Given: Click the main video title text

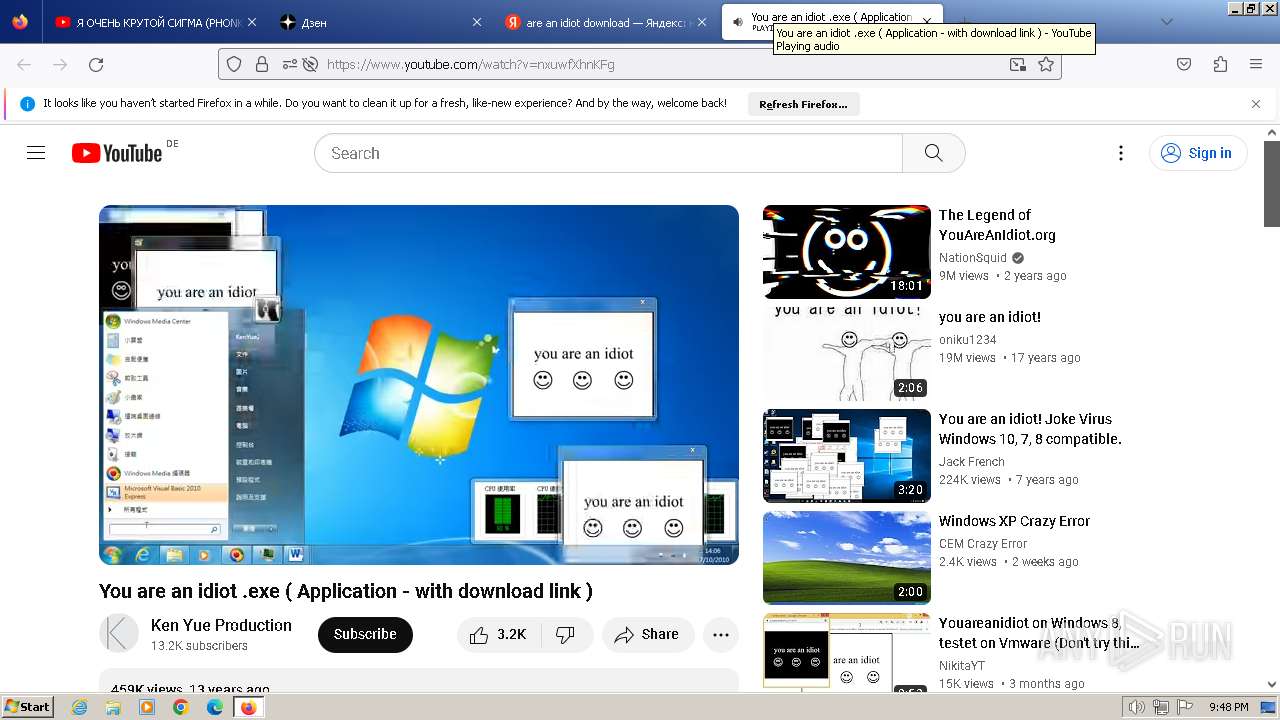Looking at the screenshot, I should pos(346,591).
